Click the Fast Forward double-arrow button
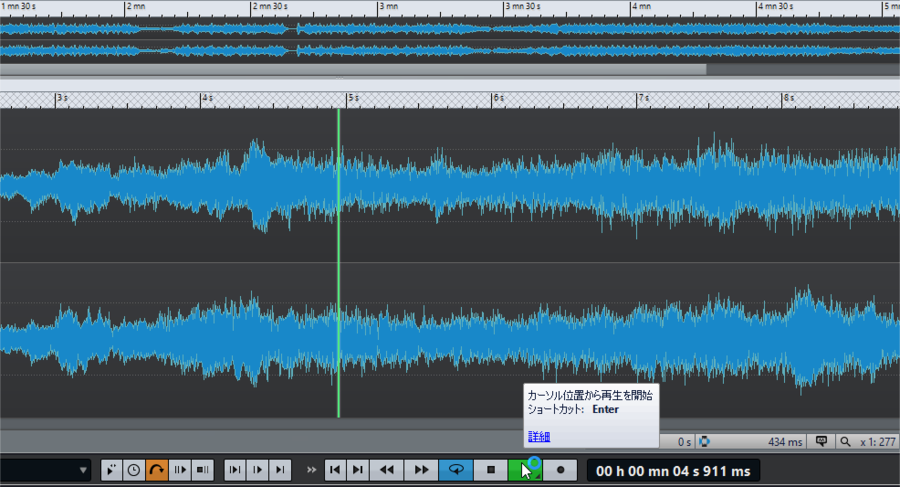Screen dimensions: 900x487 click(421, 470)
